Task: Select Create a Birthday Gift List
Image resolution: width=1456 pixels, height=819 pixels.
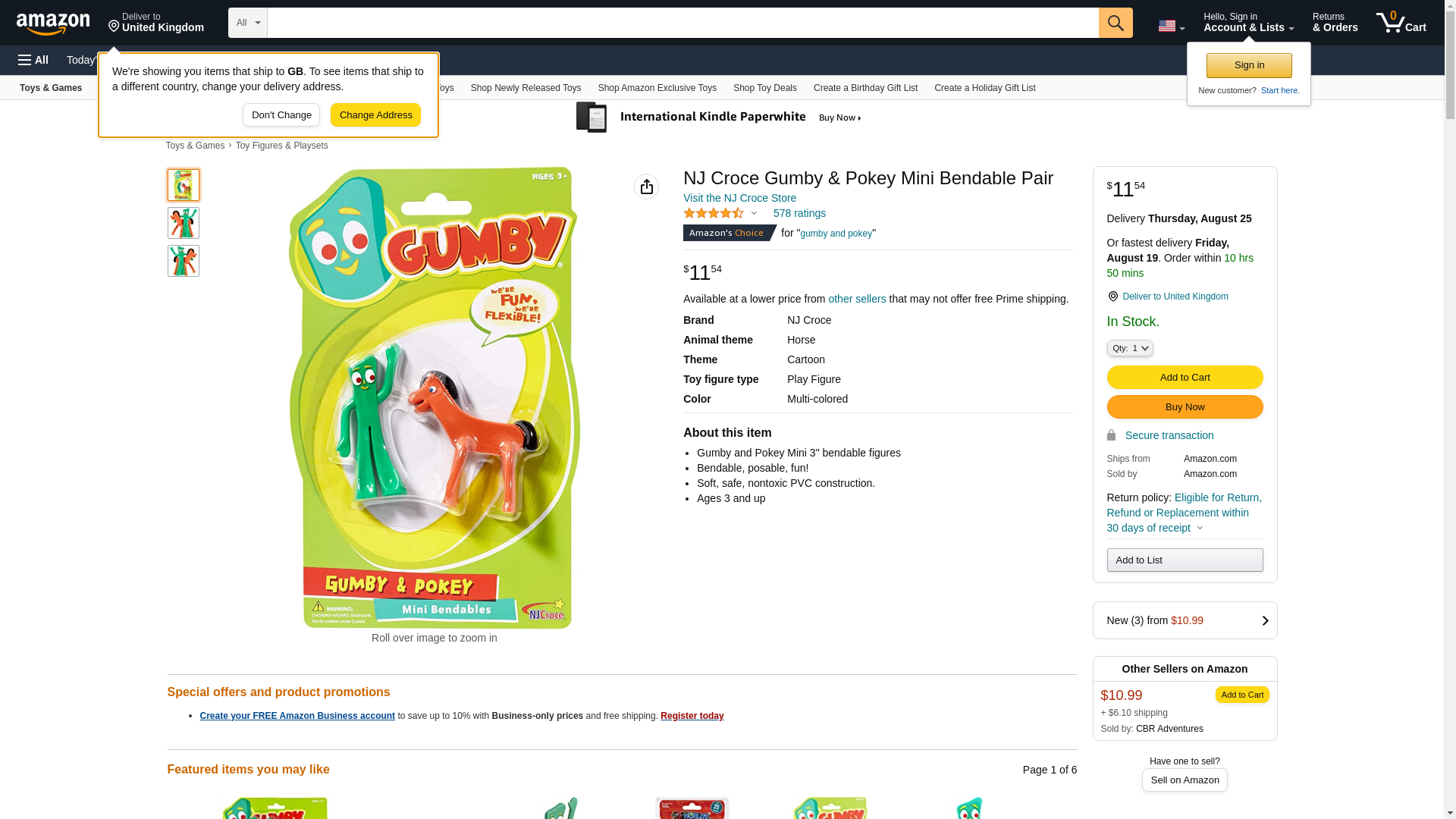Action: [865, 88]
